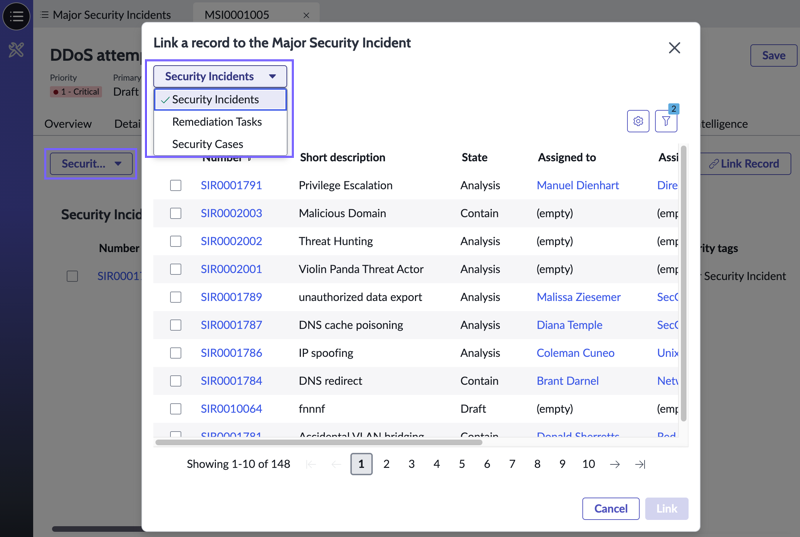Check the box for SIR0001791

point(176,185)
